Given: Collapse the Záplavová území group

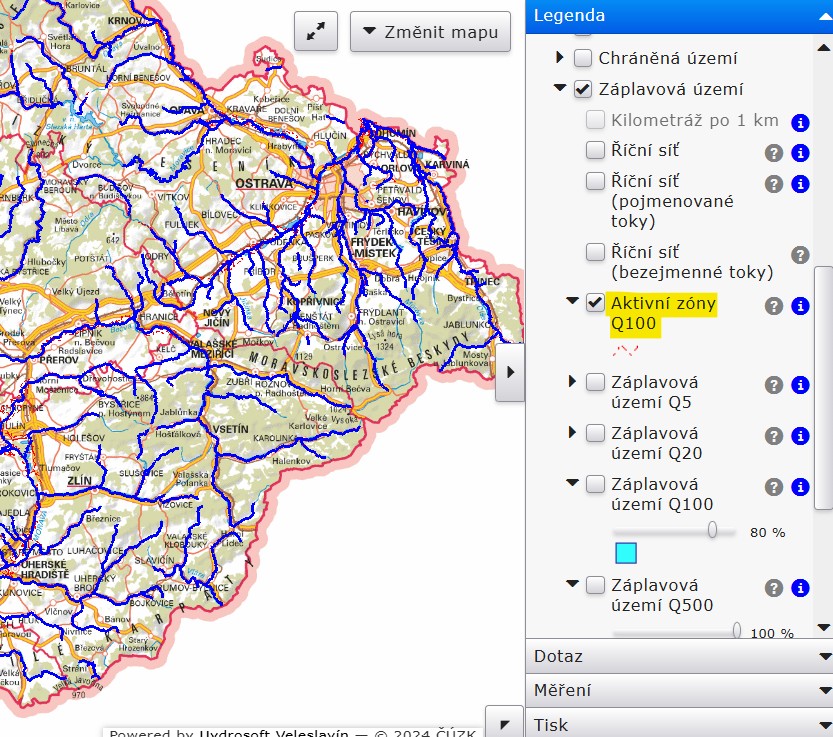Looking at the screenshot, I should click(x=560, y=89).
